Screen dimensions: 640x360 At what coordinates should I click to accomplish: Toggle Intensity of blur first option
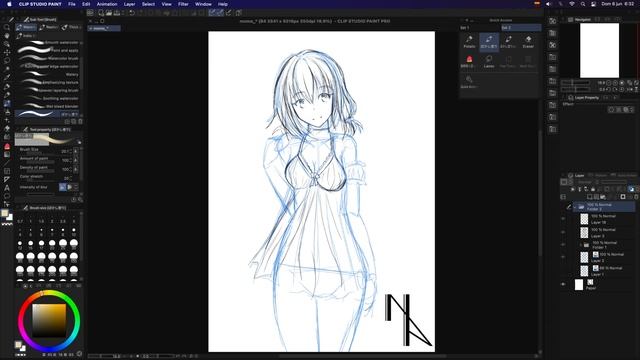click(x=62, y=187)
